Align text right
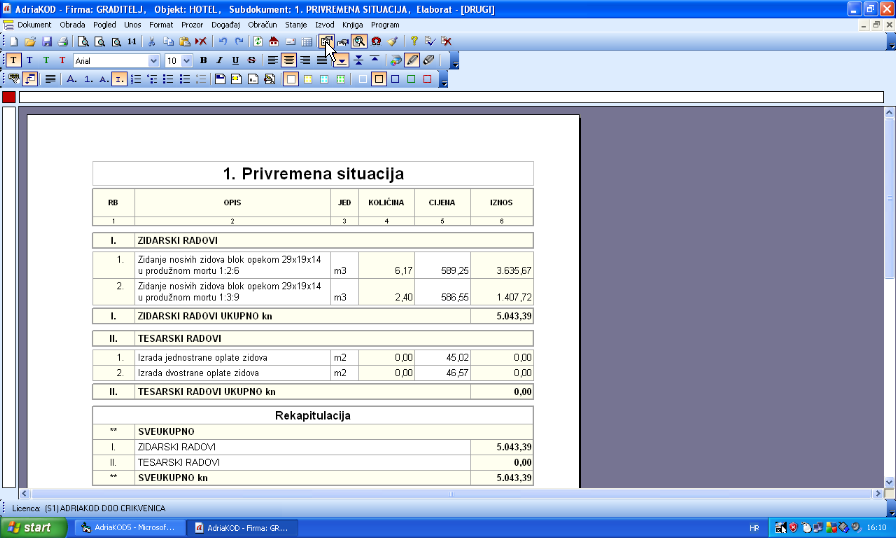The height and width of the screenshot is (538, 896). coord(305,60)
